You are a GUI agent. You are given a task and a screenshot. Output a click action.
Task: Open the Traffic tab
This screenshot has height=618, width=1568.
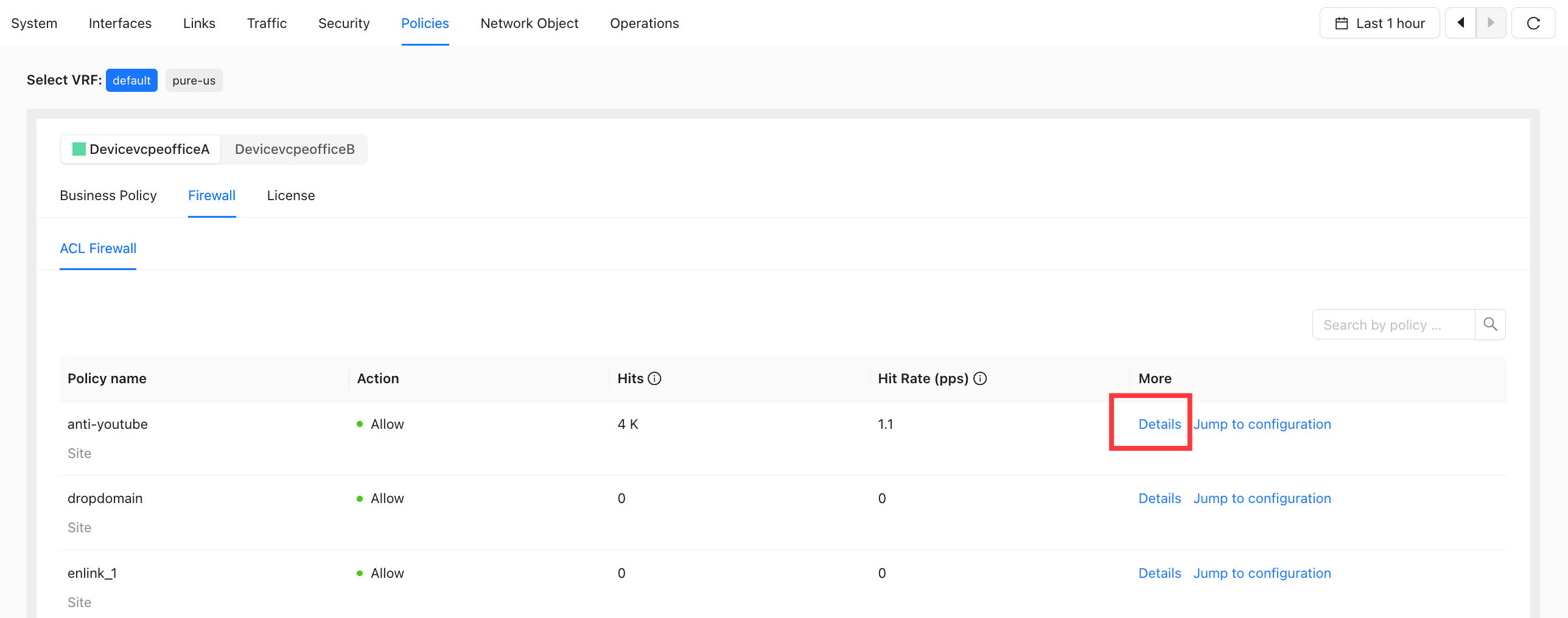[267, 23]
